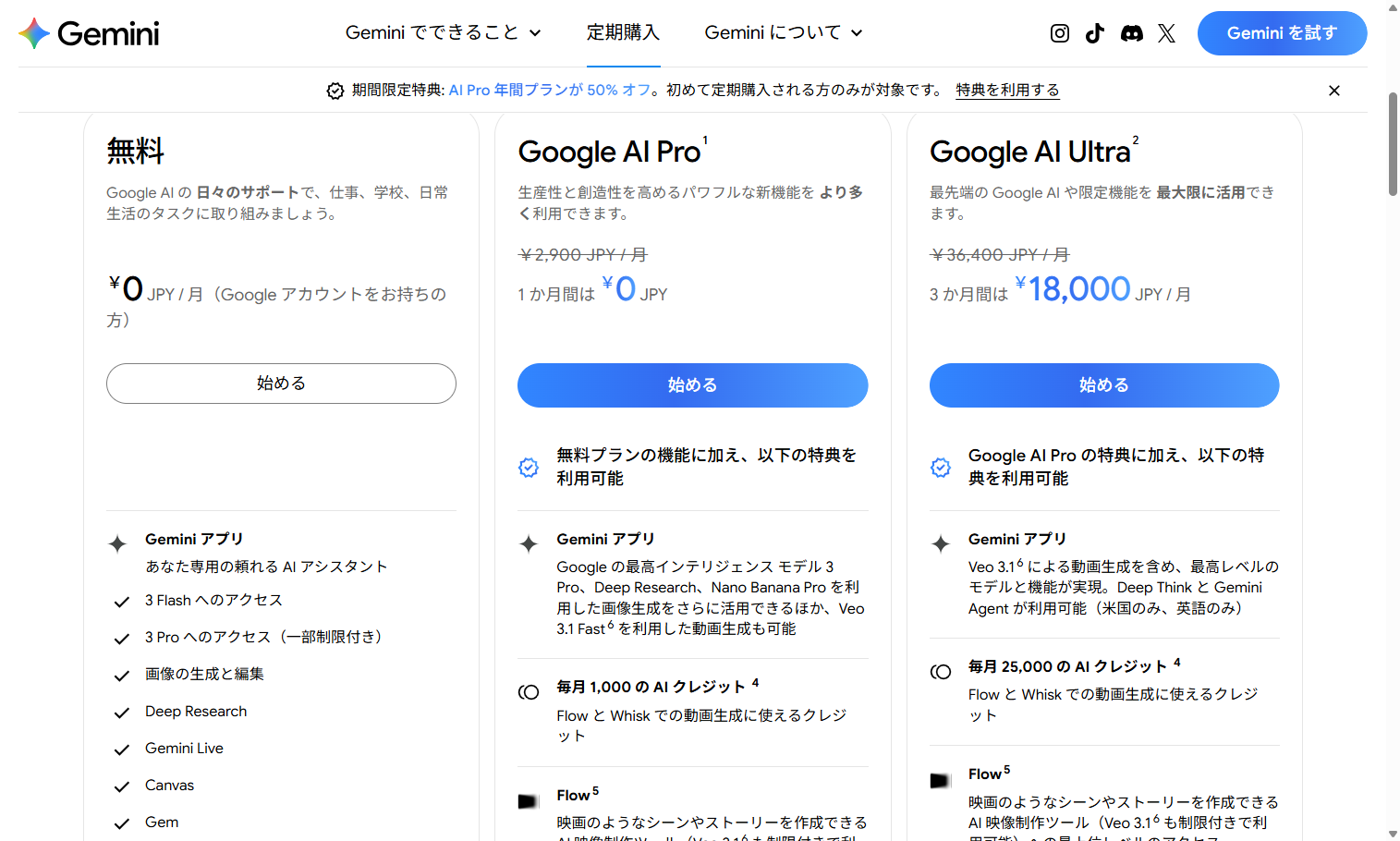1400x841 pixels.
Task: Click checkmark next to Deep Research
Action: coord(121,713)
